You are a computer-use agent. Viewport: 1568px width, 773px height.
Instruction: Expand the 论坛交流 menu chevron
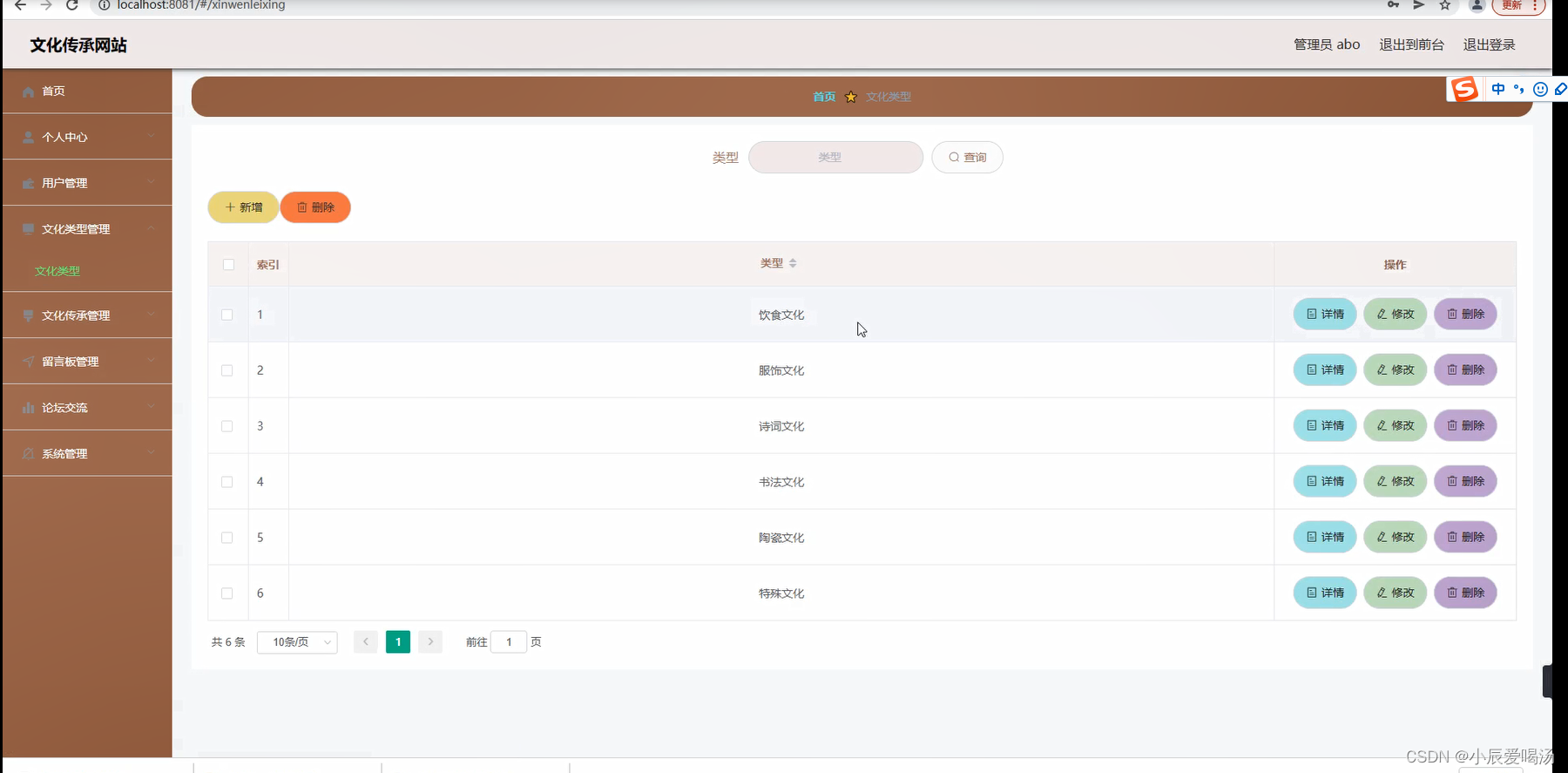point(152,407)
